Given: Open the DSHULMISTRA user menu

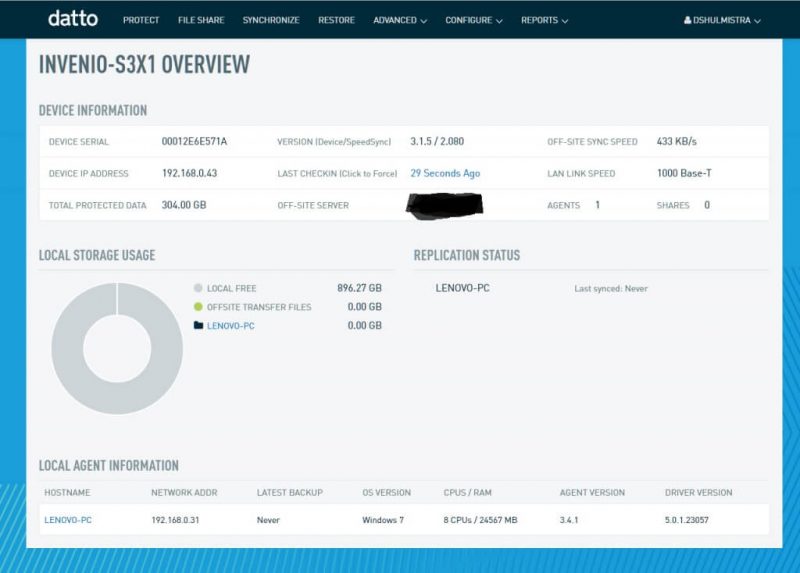Looking at the screenshot, I should pyautogui.click(x=722, y=20).
